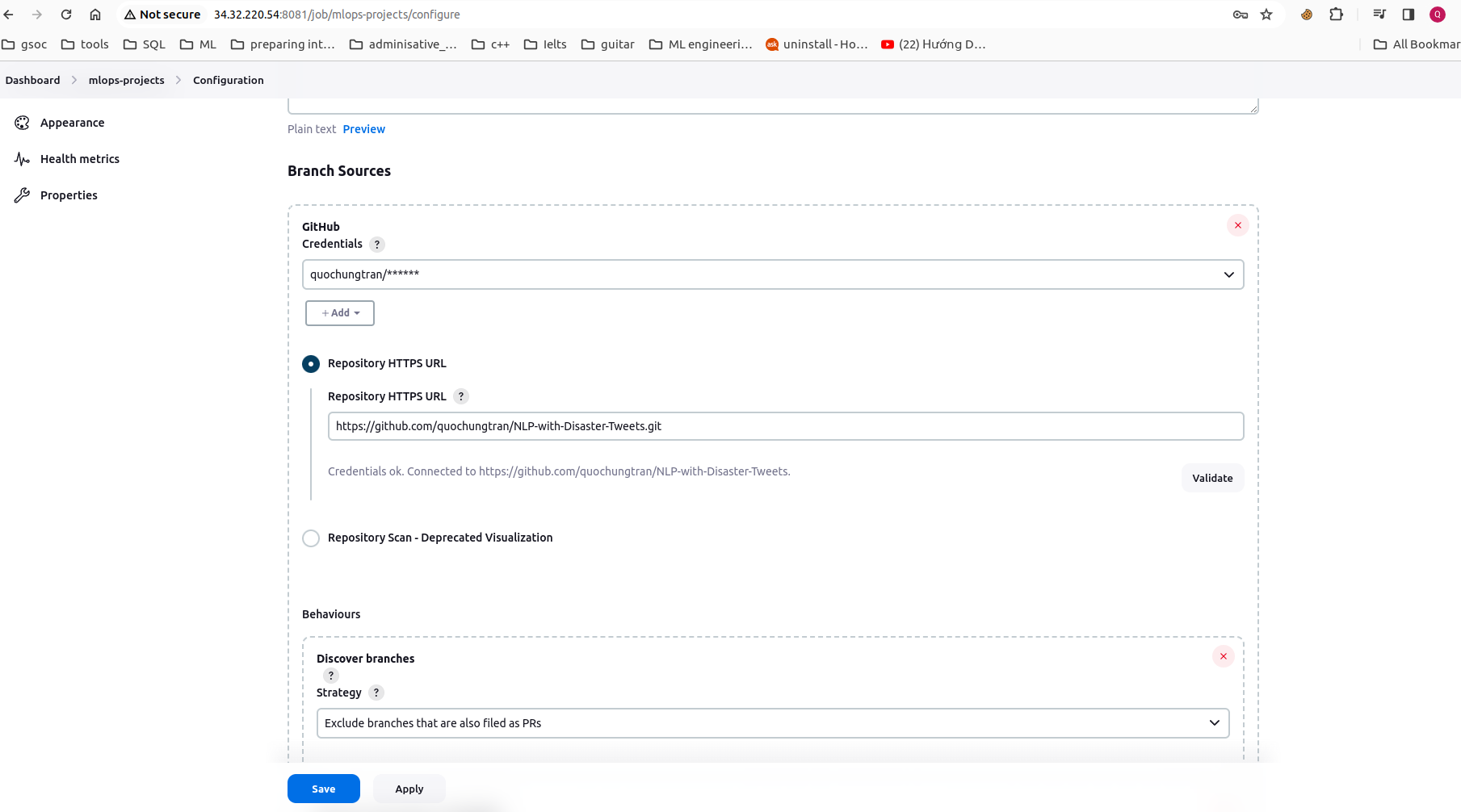Jump to the Properties section
The width and height of the screenshot is (1461, 812).
tap(69, 195)
